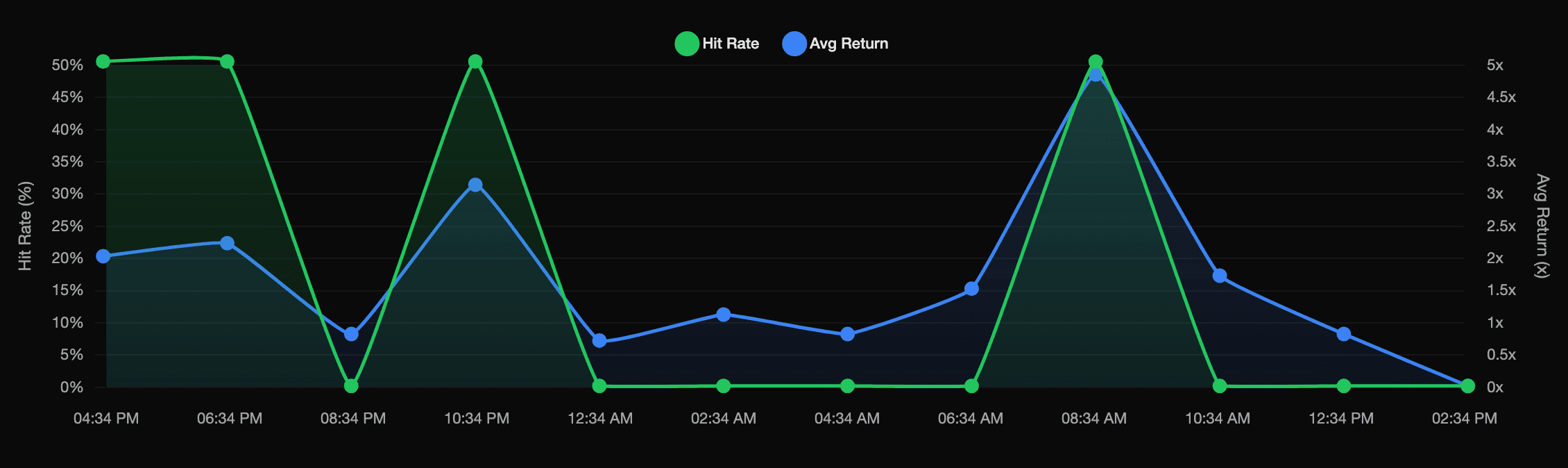
Task: Toggle the Hit Rate legend swatch
Action: pyautogui.click(x=687, y=44)
